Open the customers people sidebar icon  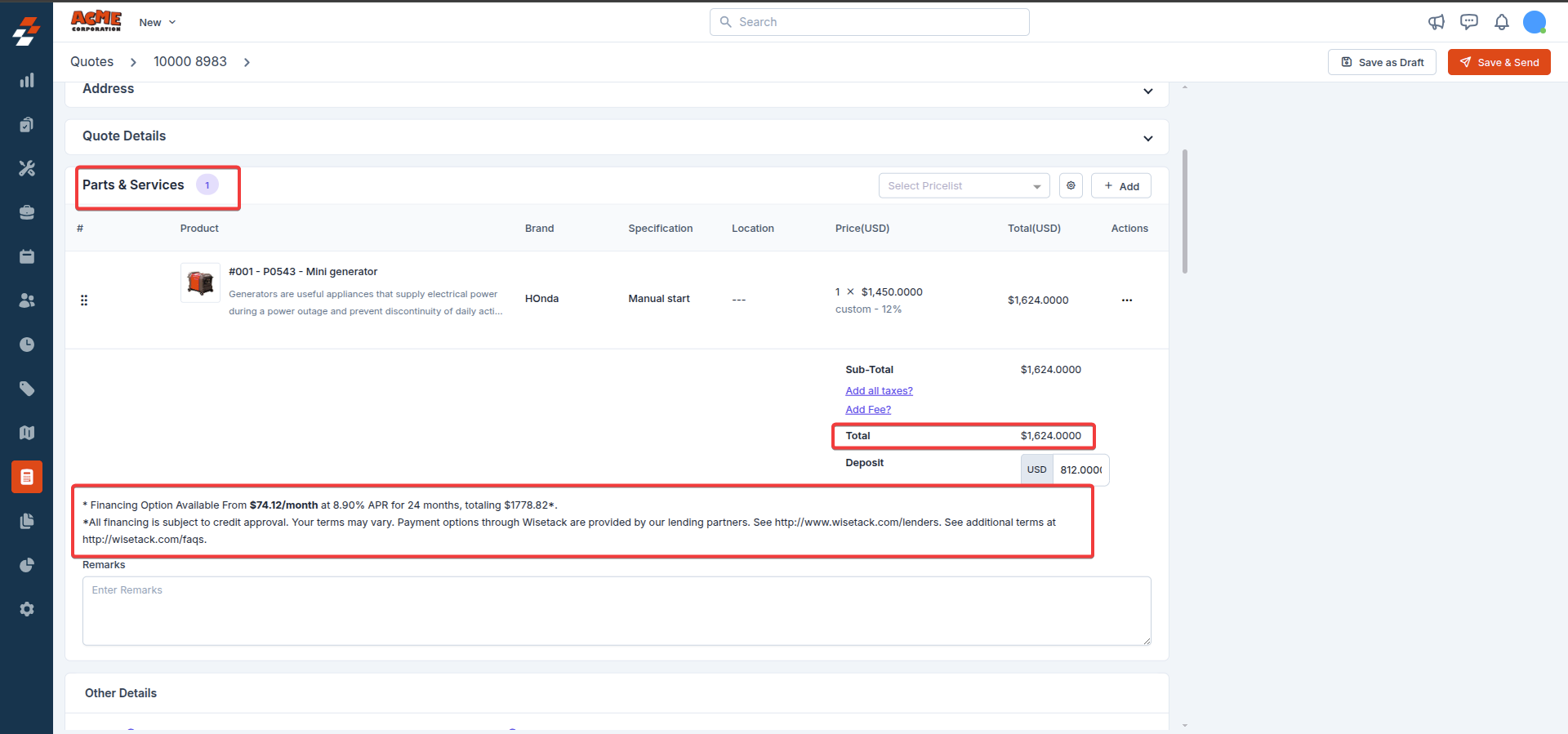pos(27,300)
